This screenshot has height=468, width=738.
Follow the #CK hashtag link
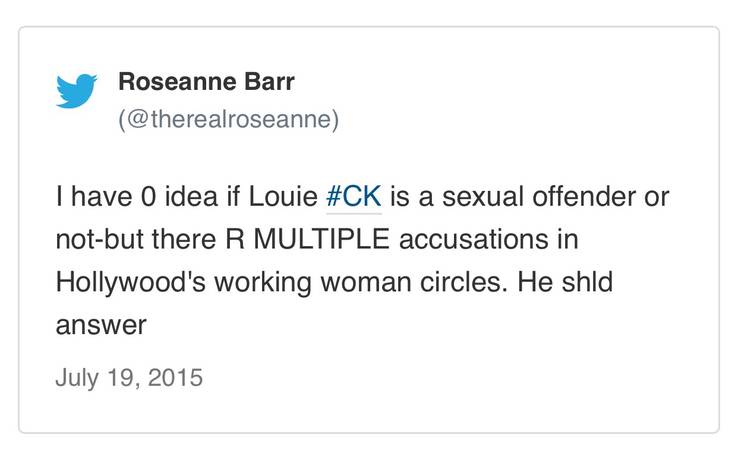click(353, 196)
